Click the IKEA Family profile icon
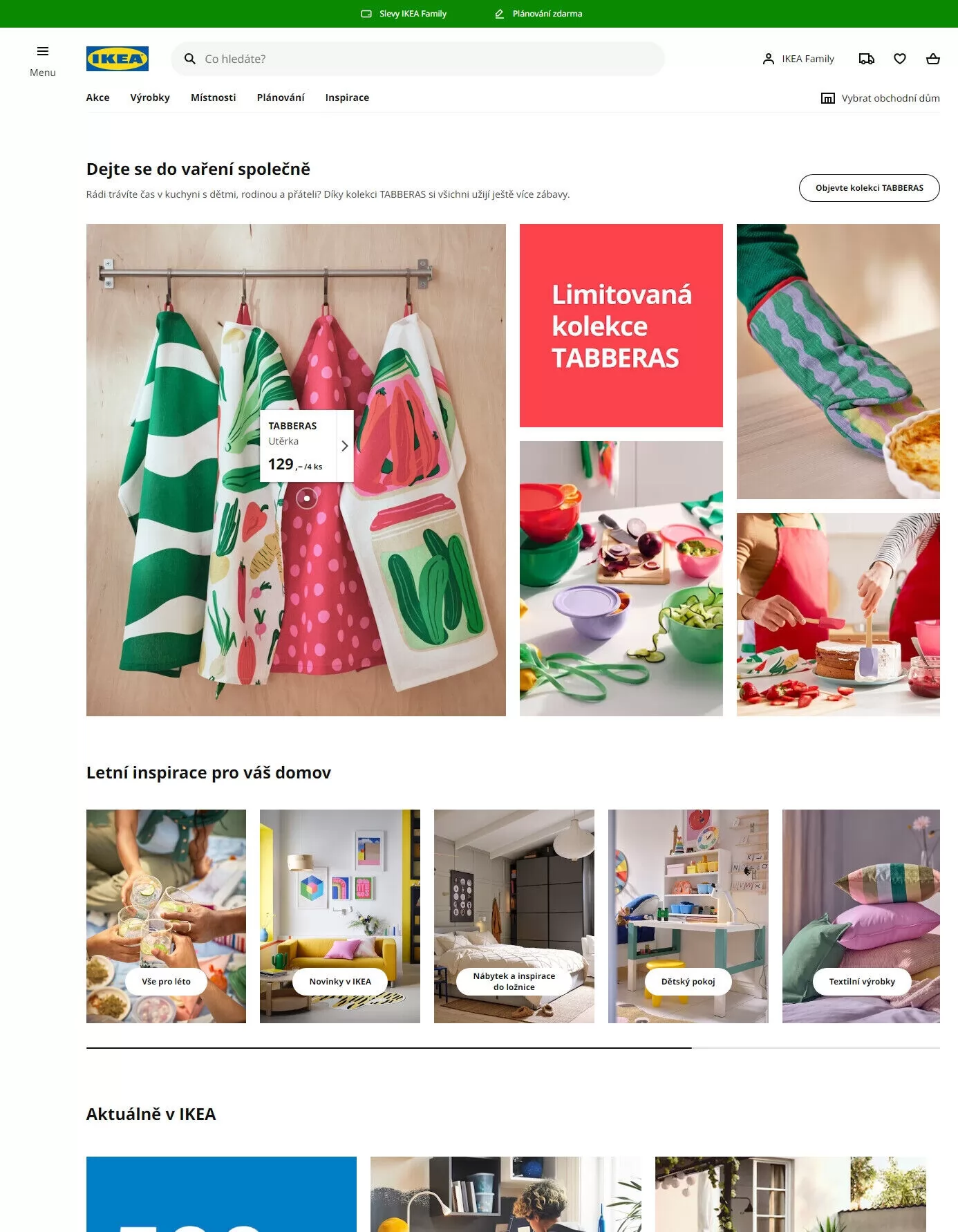The image size is (958, 1232). tap(768, 59)
